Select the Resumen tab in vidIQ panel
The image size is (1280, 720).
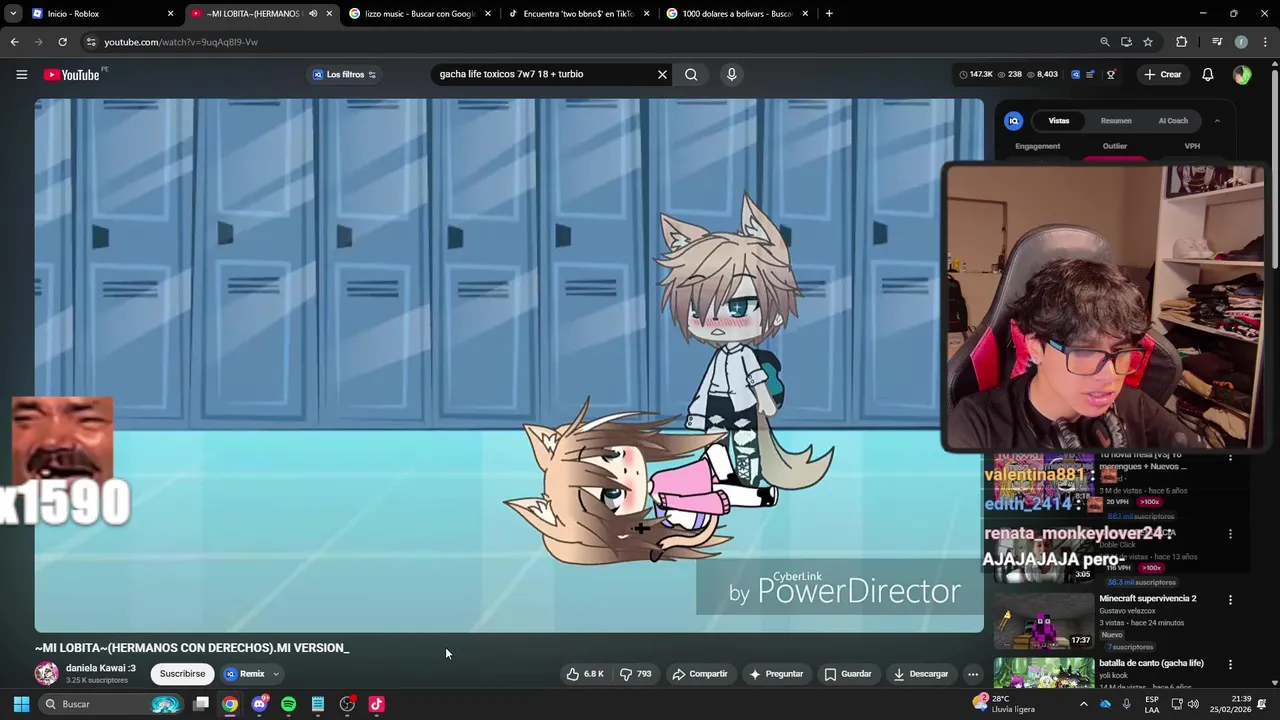click(1116, 121)
